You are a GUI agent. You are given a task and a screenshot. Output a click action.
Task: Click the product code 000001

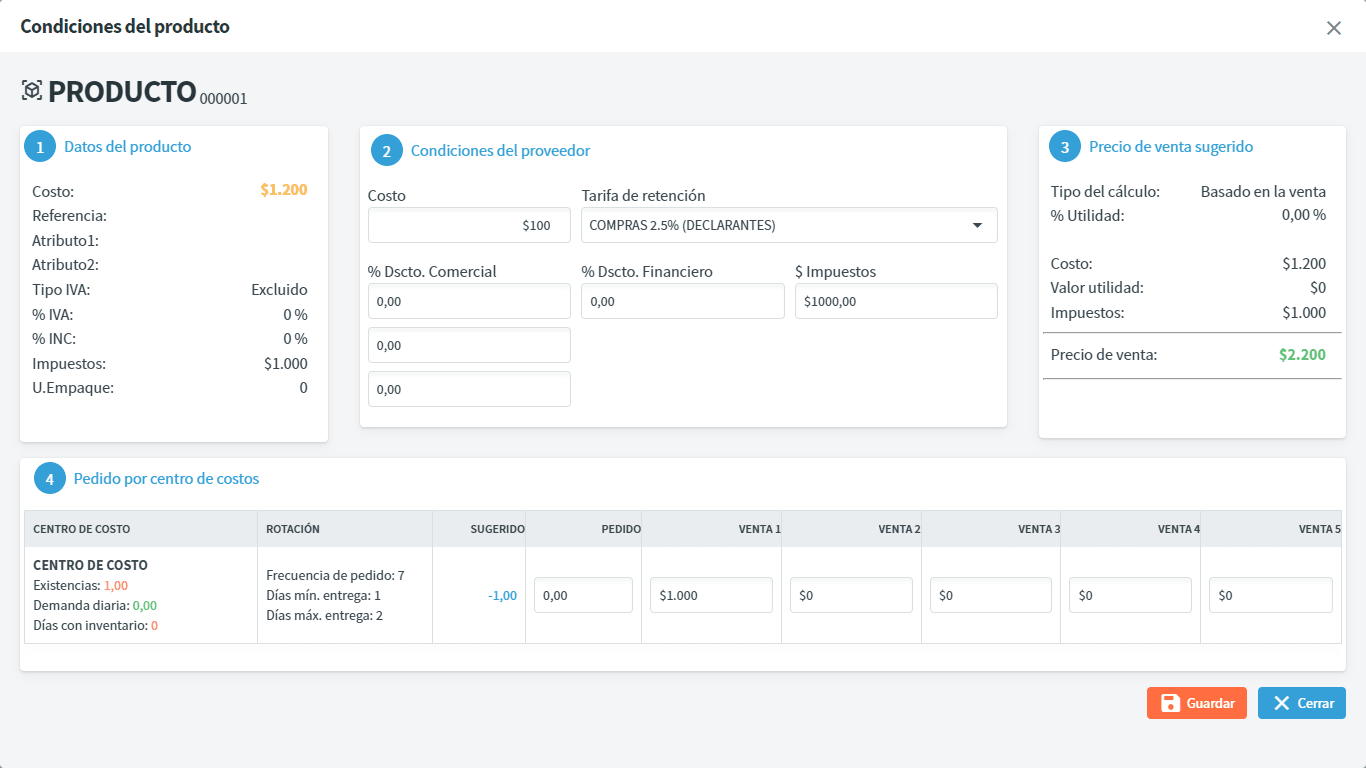tap(223, 99)
